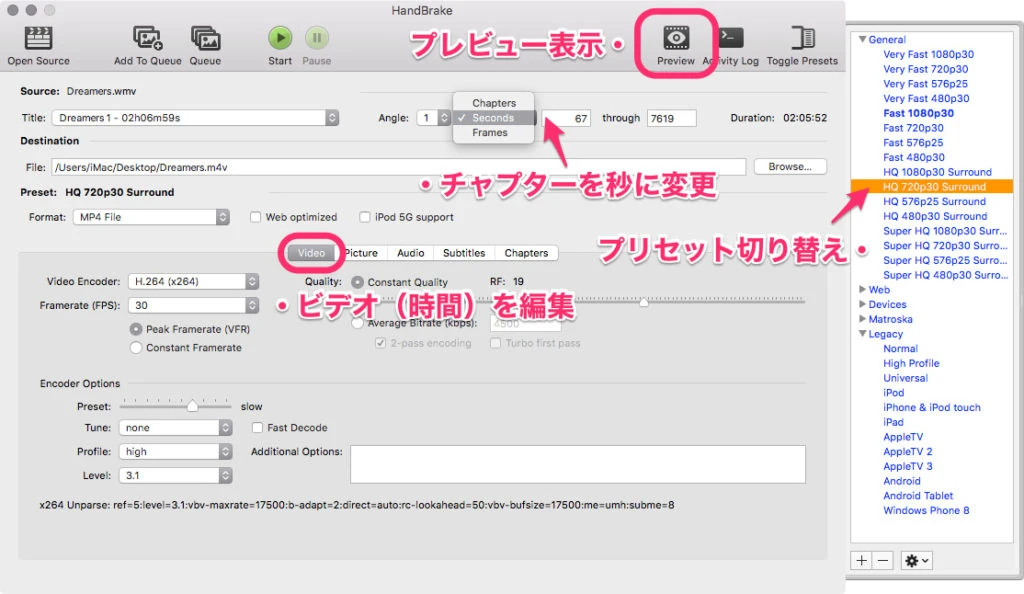
Task: Toggle the Turbo first pass checkbox
Action: (496, 343)
